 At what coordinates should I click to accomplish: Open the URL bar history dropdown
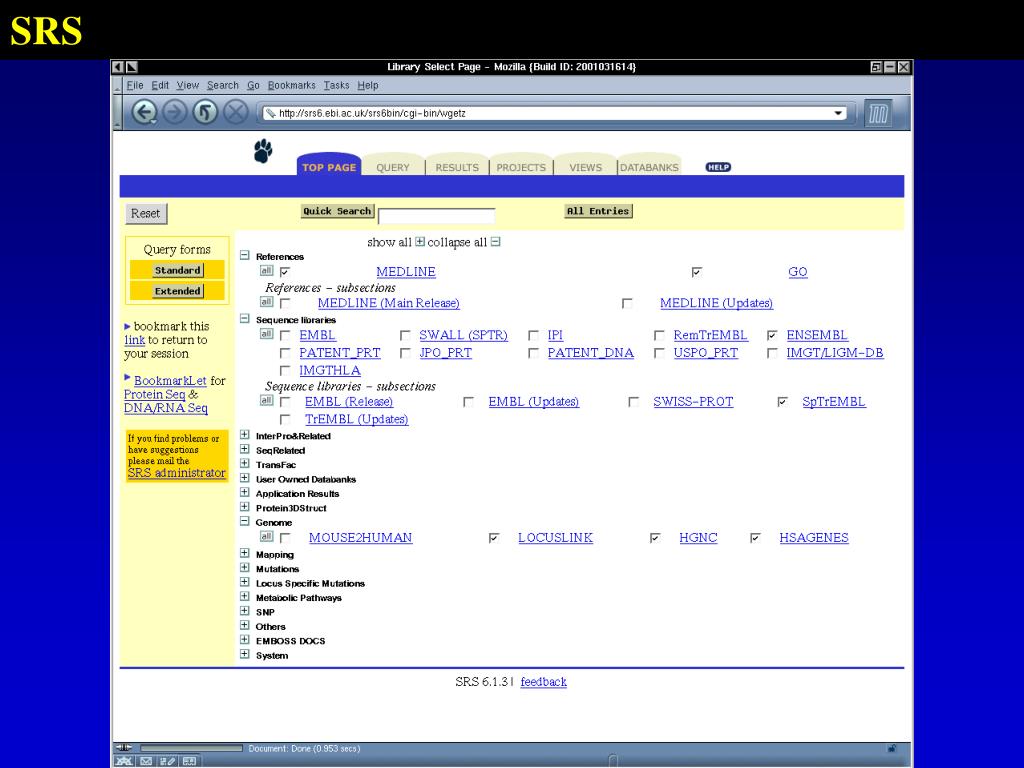838,113
